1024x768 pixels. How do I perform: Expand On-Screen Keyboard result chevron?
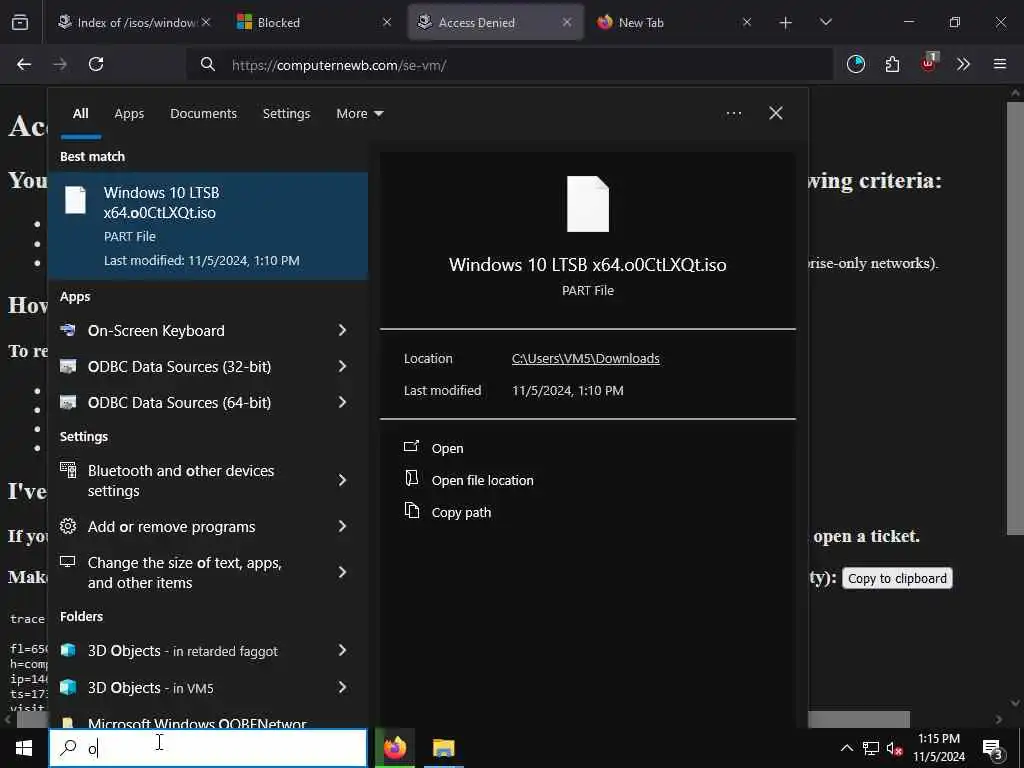(x=342, y=330)
